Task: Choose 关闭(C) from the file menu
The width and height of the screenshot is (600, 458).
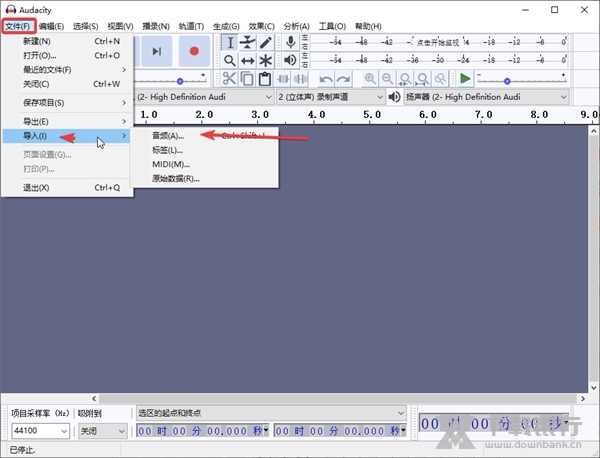Action: click(67, 84)
